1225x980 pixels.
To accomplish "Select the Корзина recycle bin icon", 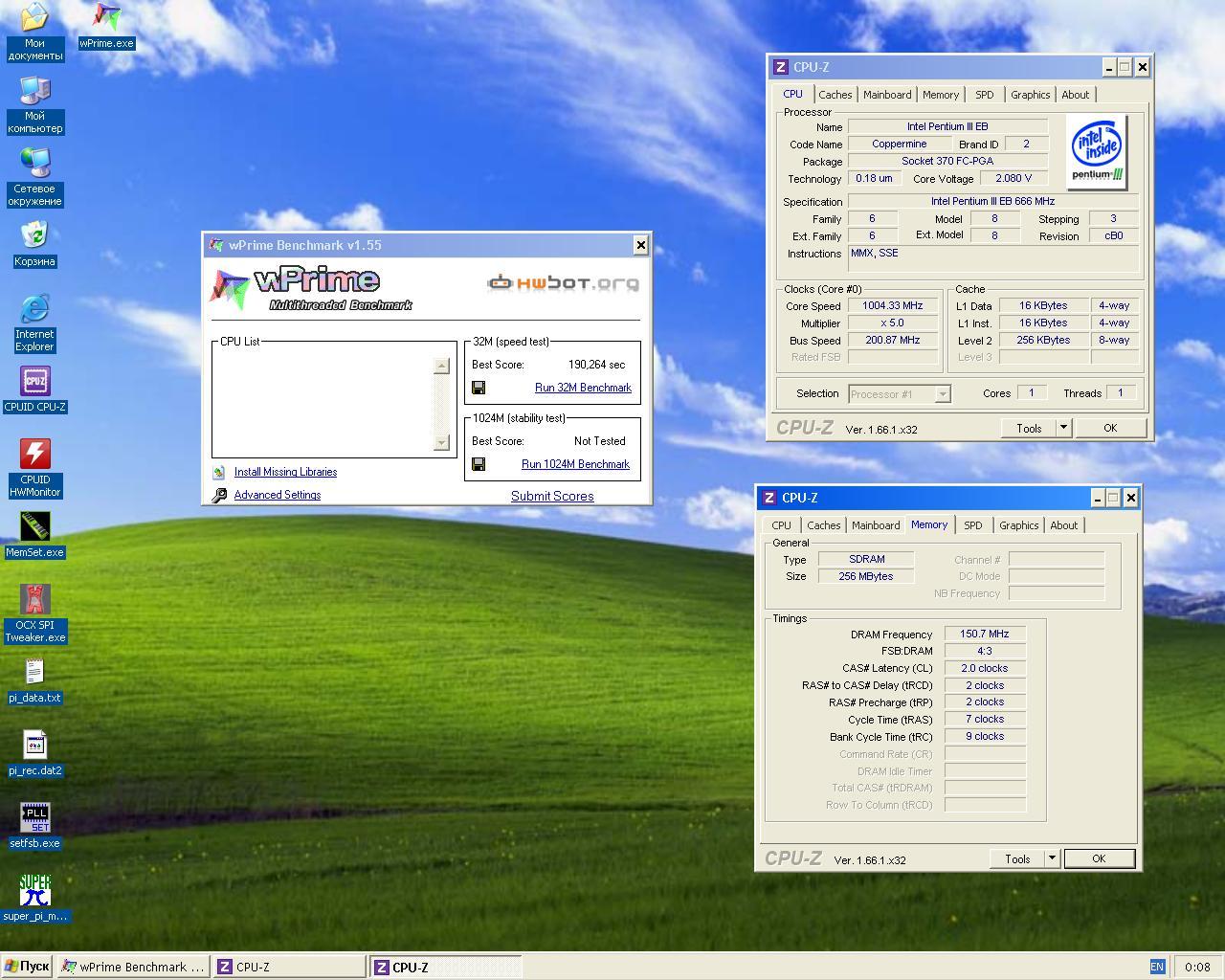I will click(x=34, y=245).
